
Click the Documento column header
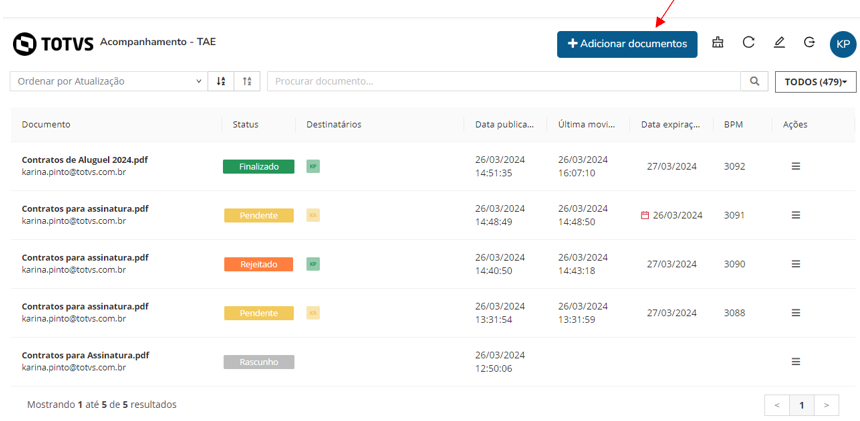(x=46, y=124)
